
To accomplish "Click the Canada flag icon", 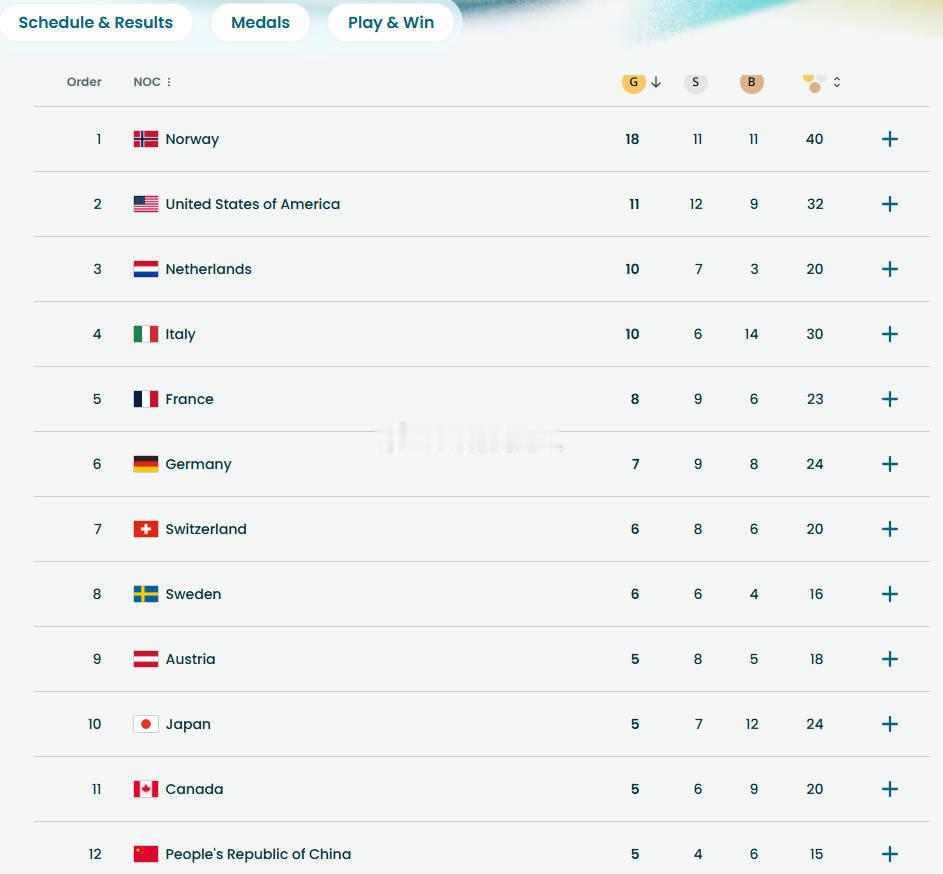I will point(146,789).
